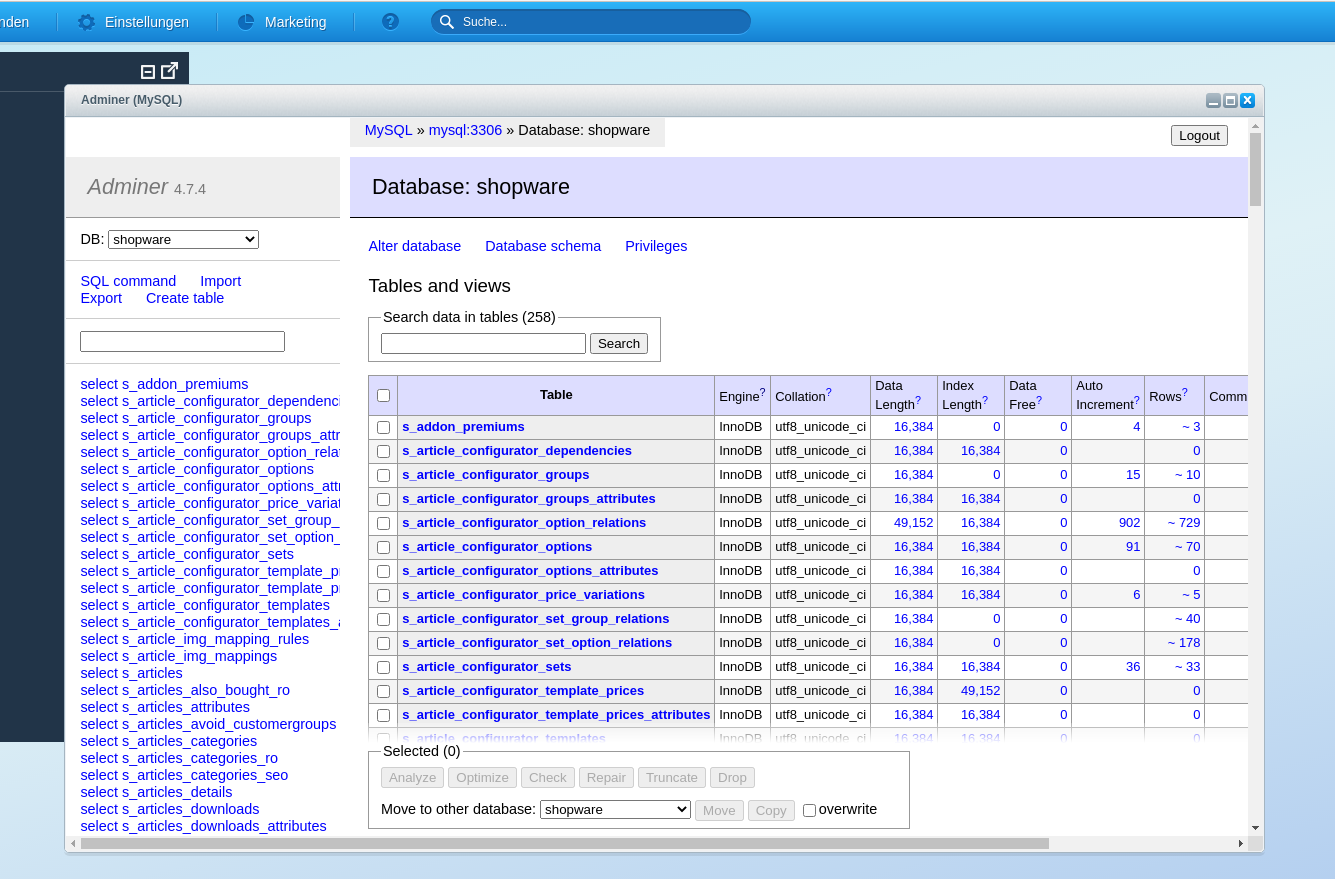Click the blue help question mark icon
1335x879 pixels.
click(x=390, y=22)
